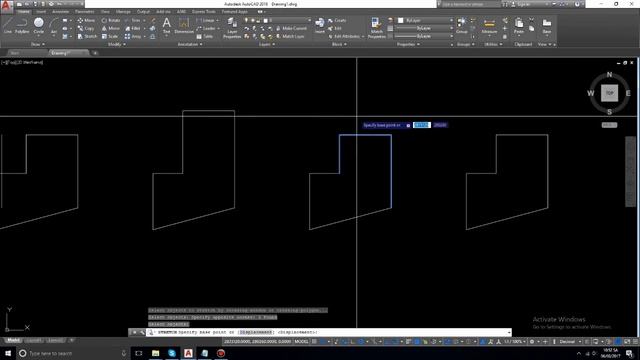This screenshot has width=640, height=360.
Task: Switch to the Insert ribbon tab
Action: [x=41, y=12]
